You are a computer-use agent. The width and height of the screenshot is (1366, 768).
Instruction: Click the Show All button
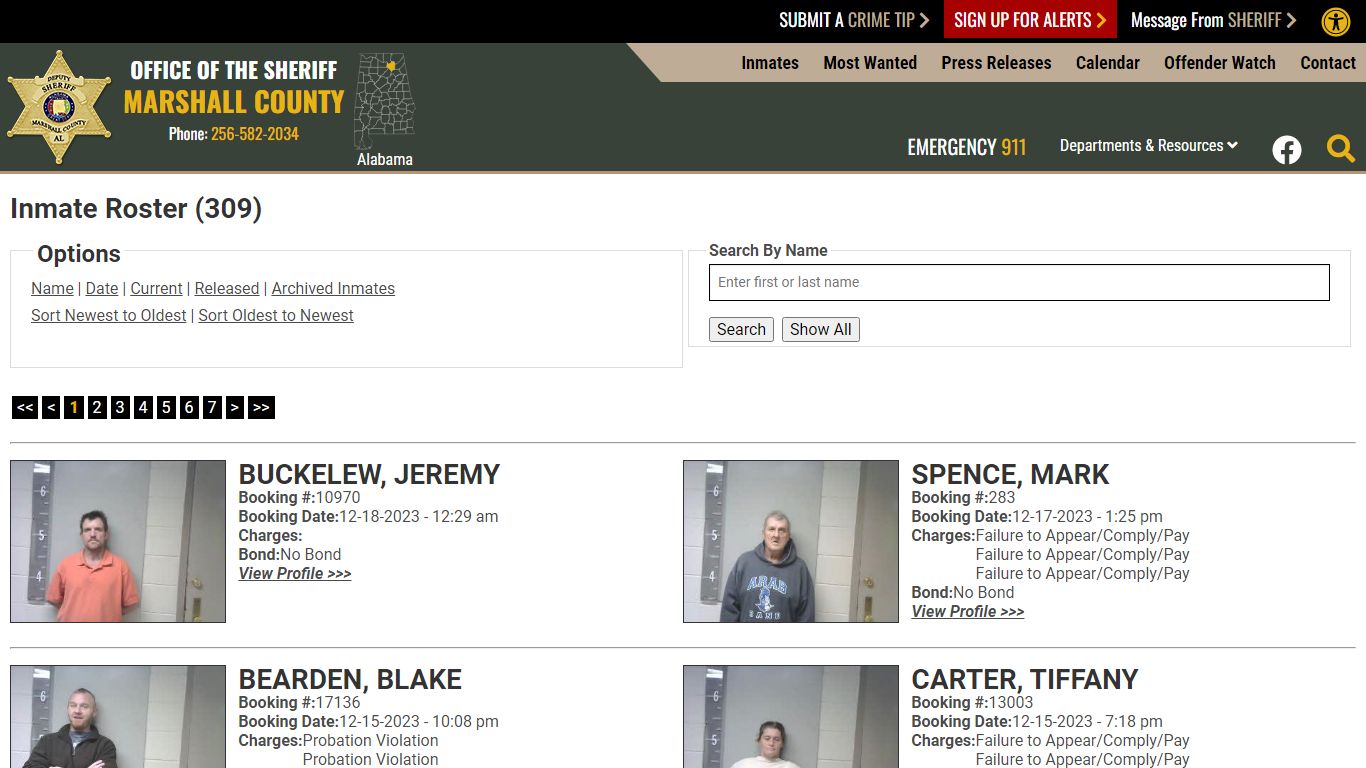[x=821, y=329]
